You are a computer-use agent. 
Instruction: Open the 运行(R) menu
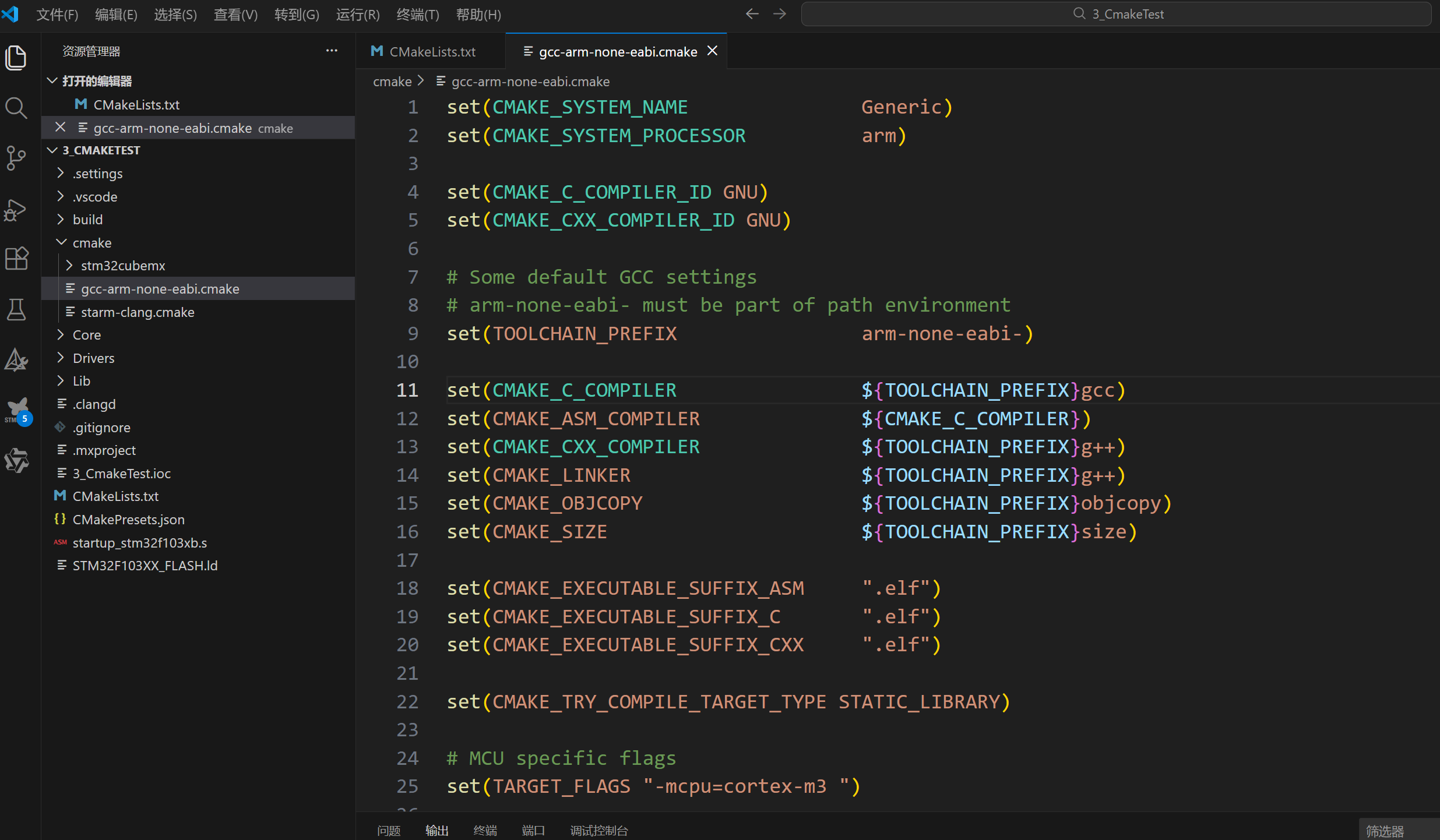[x=358, y=15]
